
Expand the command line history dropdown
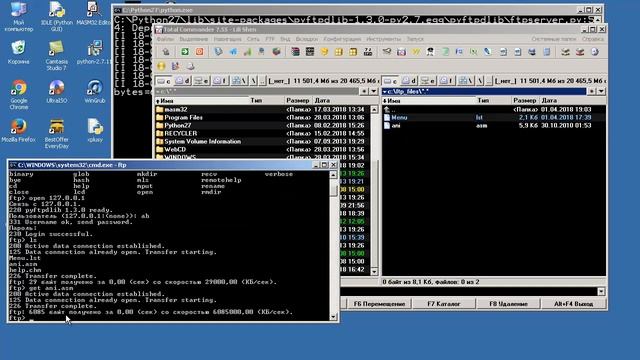(x=601, y=291)
